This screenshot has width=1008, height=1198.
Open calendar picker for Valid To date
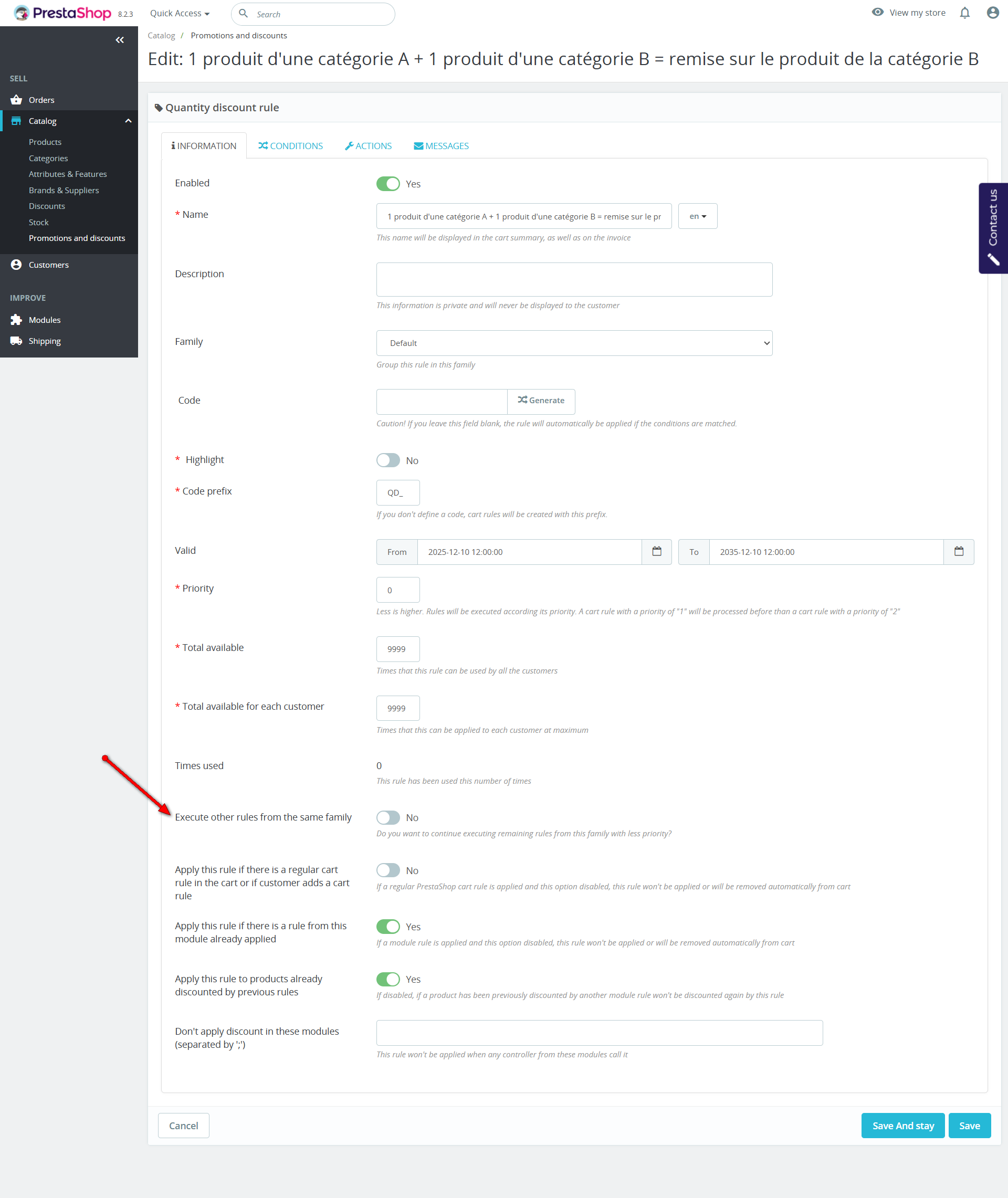(958, 552)
